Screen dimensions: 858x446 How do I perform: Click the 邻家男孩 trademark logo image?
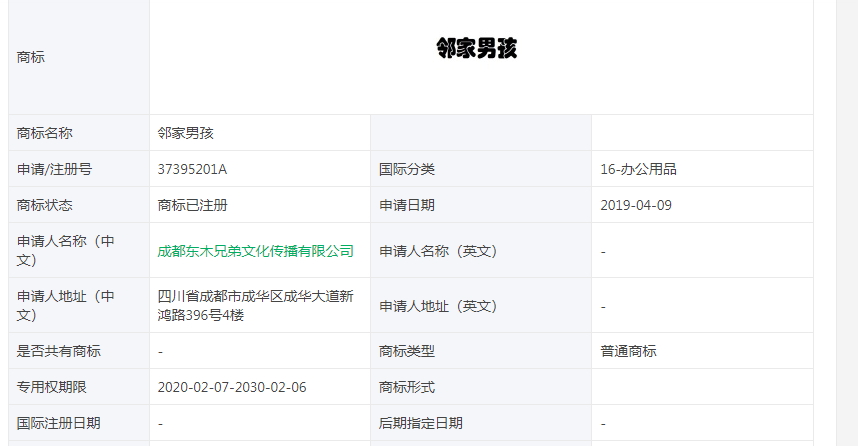pos(477,48)
